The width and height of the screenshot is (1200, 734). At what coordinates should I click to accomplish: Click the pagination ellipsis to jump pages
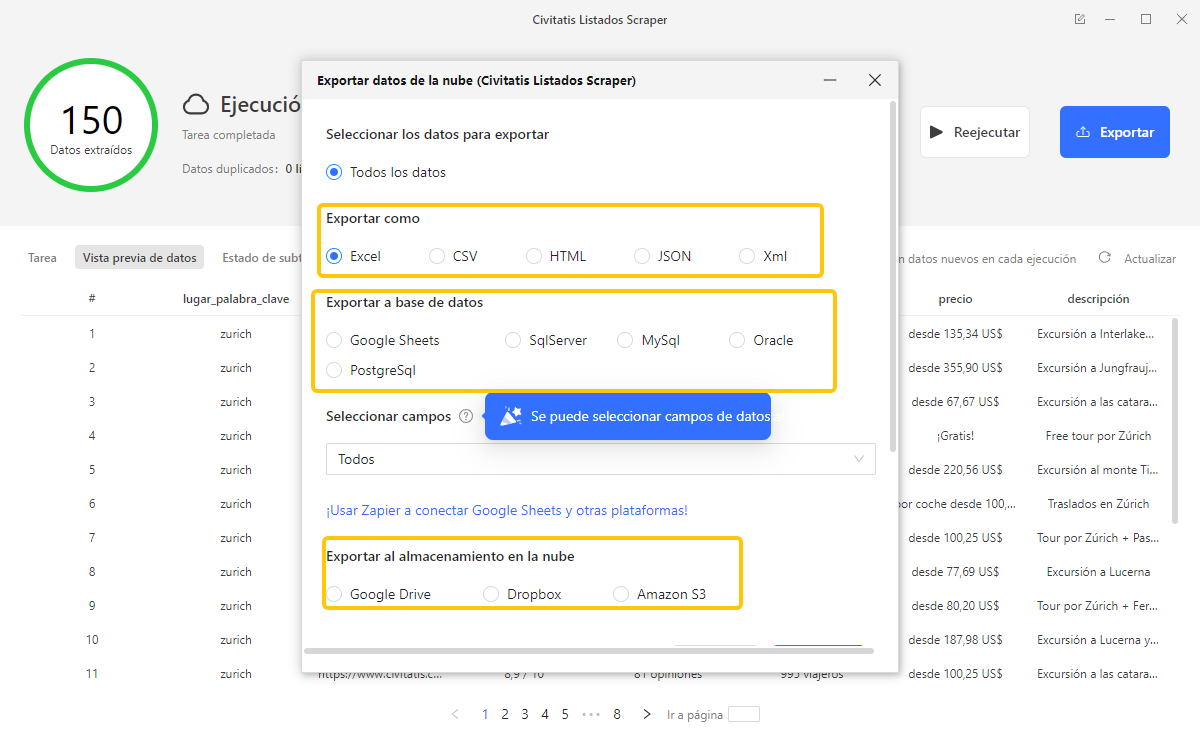(x=591, y=714)
